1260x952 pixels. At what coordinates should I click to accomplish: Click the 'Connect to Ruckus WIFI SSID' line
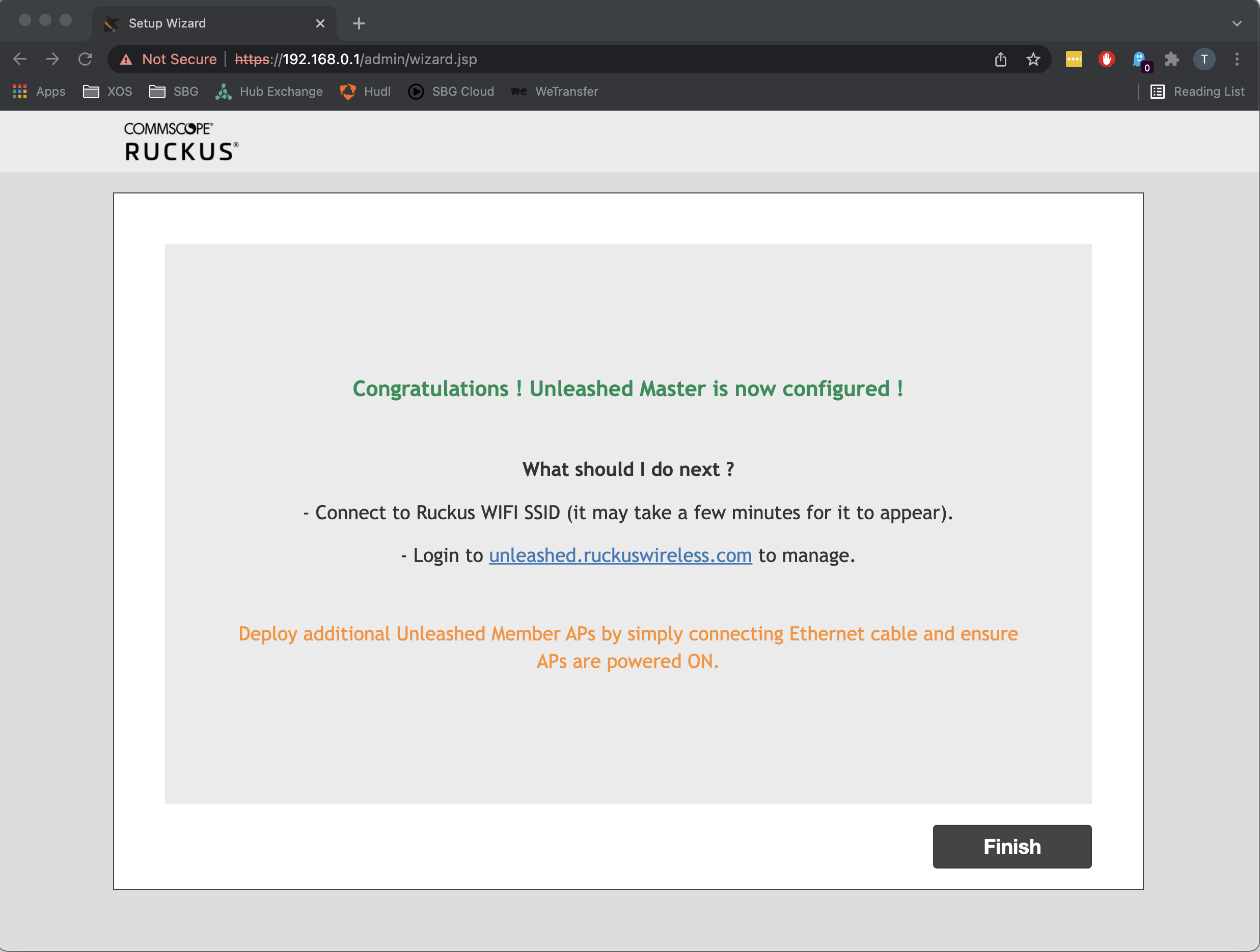coord(628,513)
